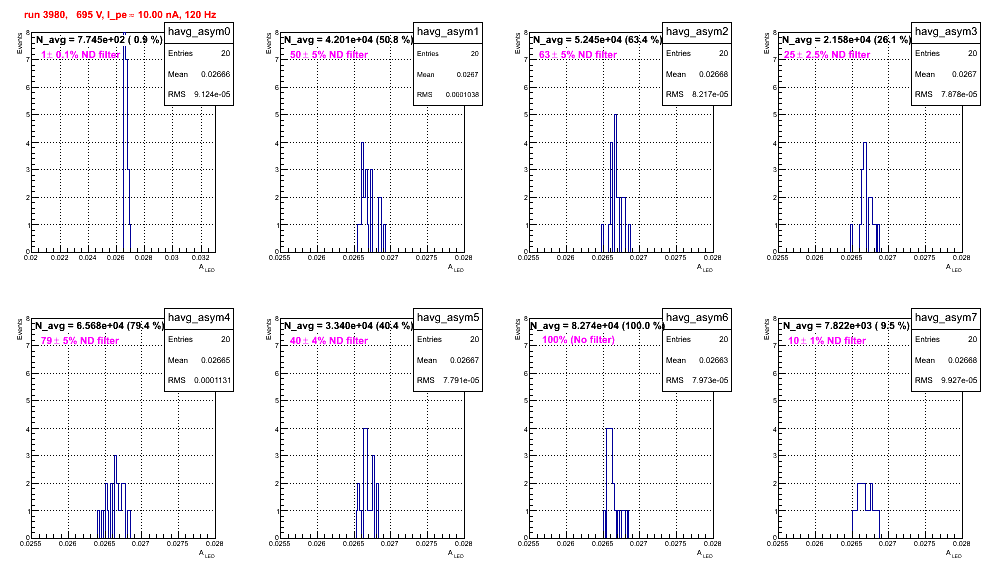Click the N_avg = 2.158e+04 label
The image size is (996, 572).
point(846,39)
